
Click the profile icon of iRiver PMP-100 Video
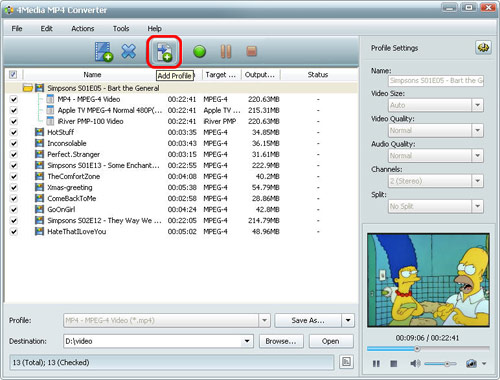(x=50, y=121)
